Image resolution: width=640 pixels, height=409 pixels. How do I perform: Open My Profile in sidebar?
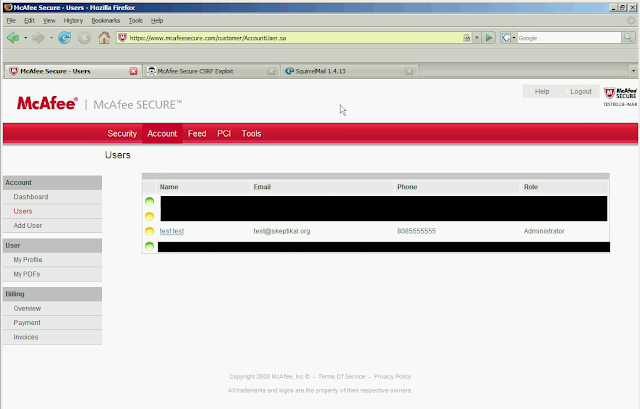coord(28,260)
